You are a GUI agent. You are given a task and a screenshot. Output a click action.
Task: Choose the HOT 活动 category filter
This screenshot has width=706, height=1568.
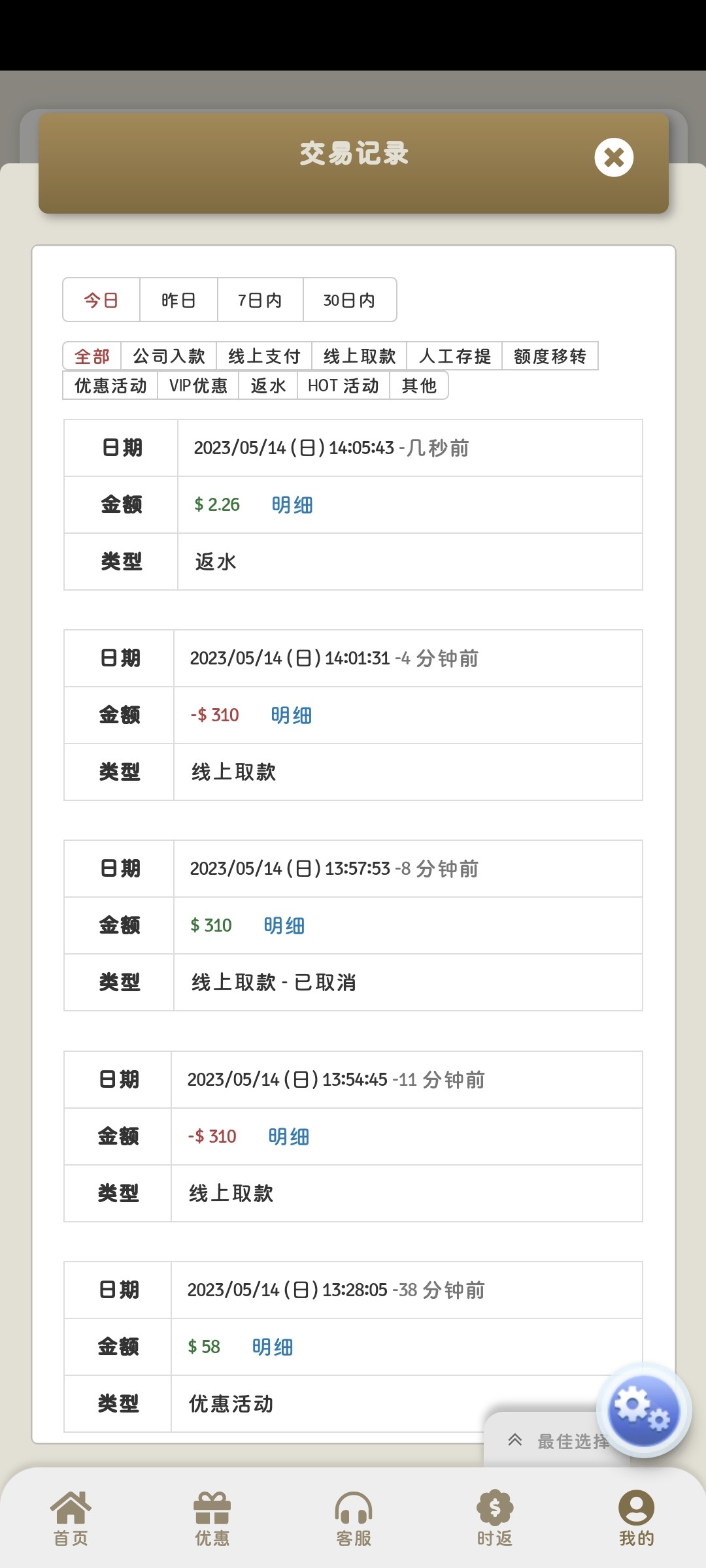tap(343, 385)
